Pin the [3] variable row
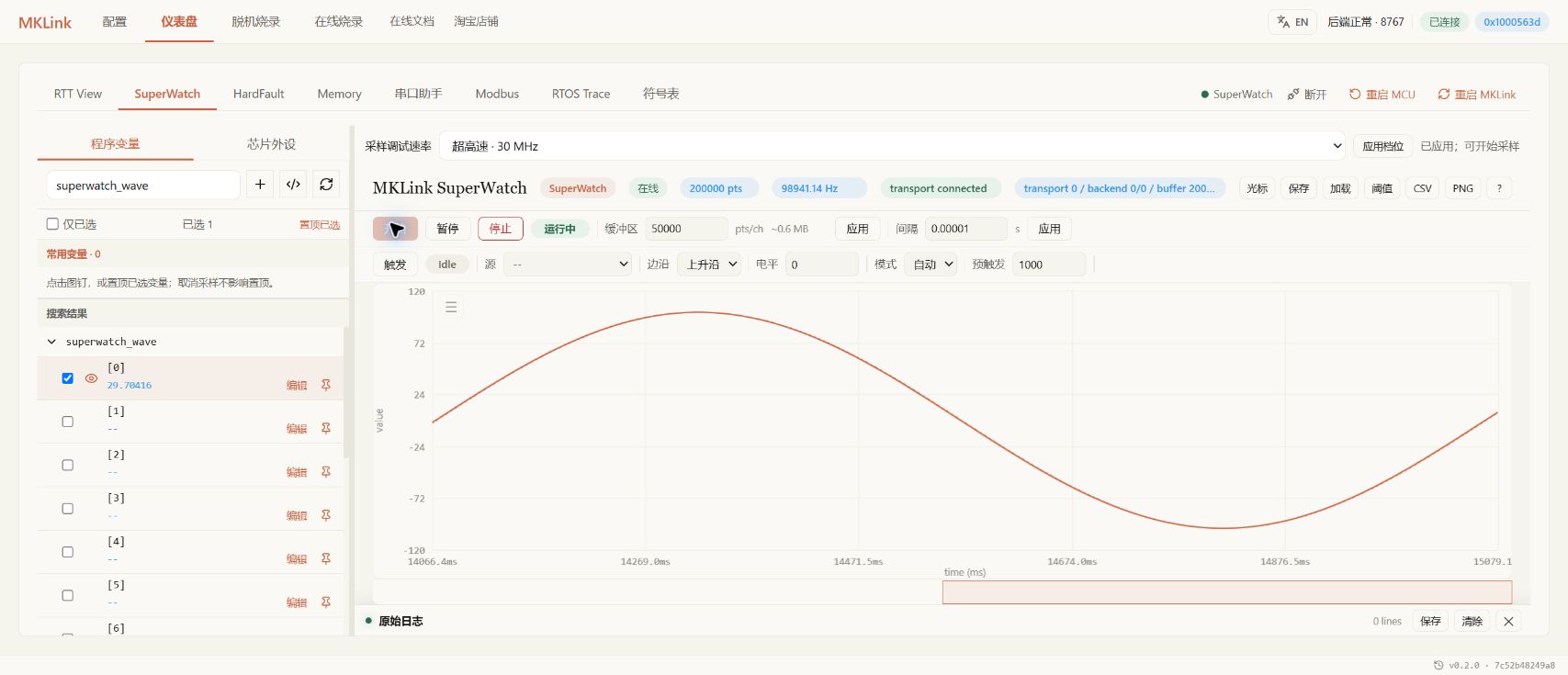 pyautogui.click(x=326, y=515)
